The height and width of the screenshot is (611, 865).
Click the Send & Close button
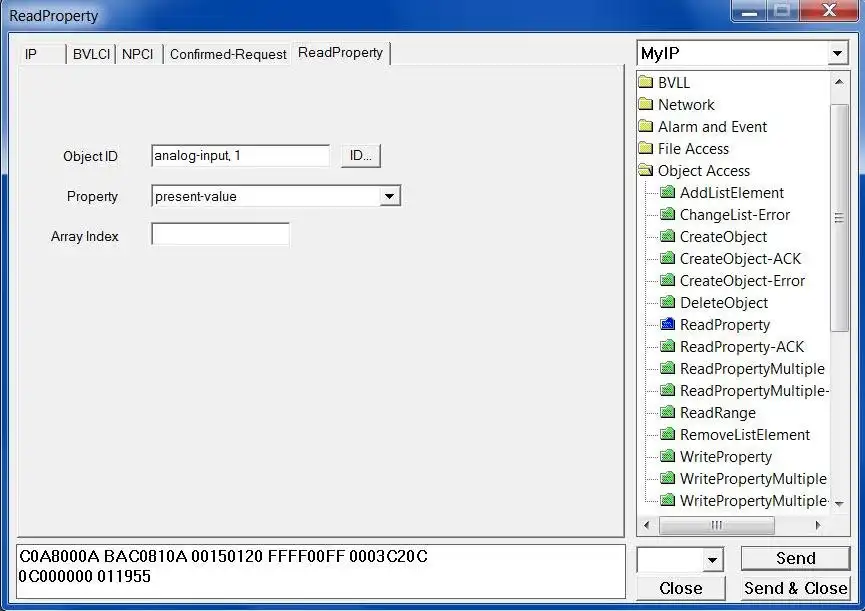coord(795,588)
